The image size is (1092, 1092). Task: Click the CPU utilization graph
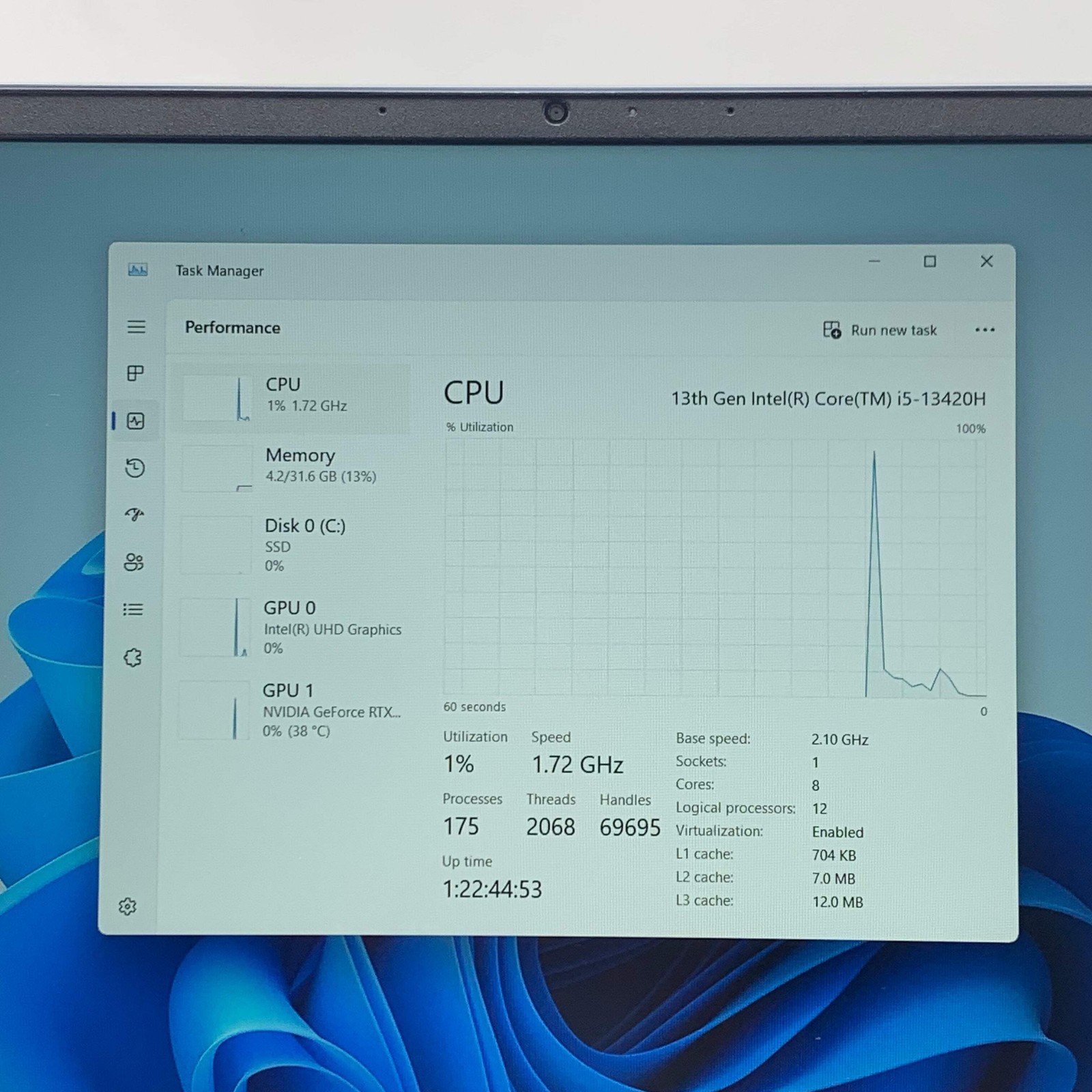coord(715,568)
